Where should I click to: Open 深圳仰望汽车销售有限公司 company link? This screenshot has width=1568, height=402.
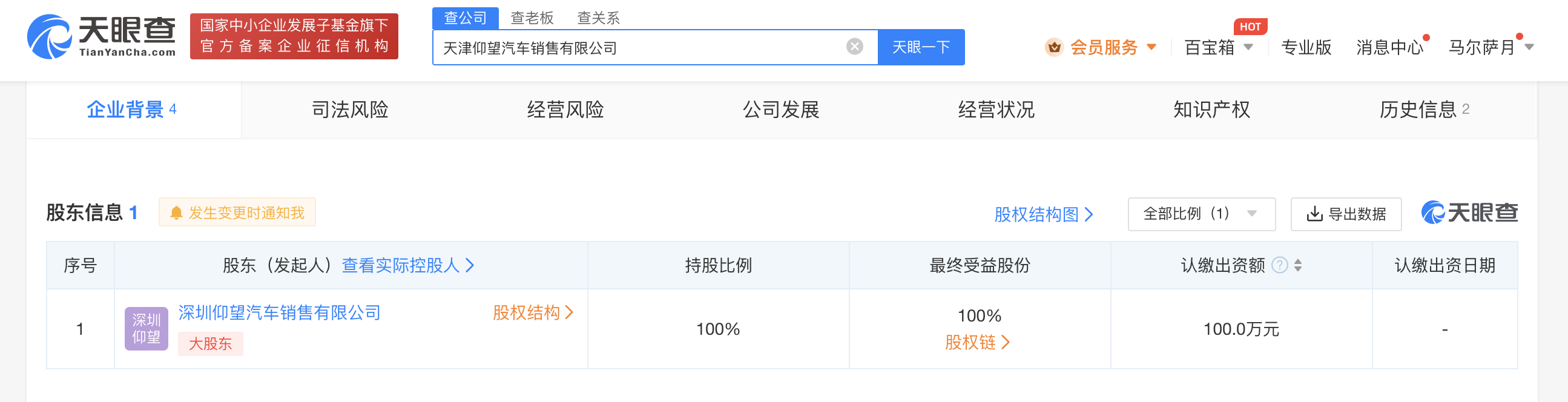[279, 312]
